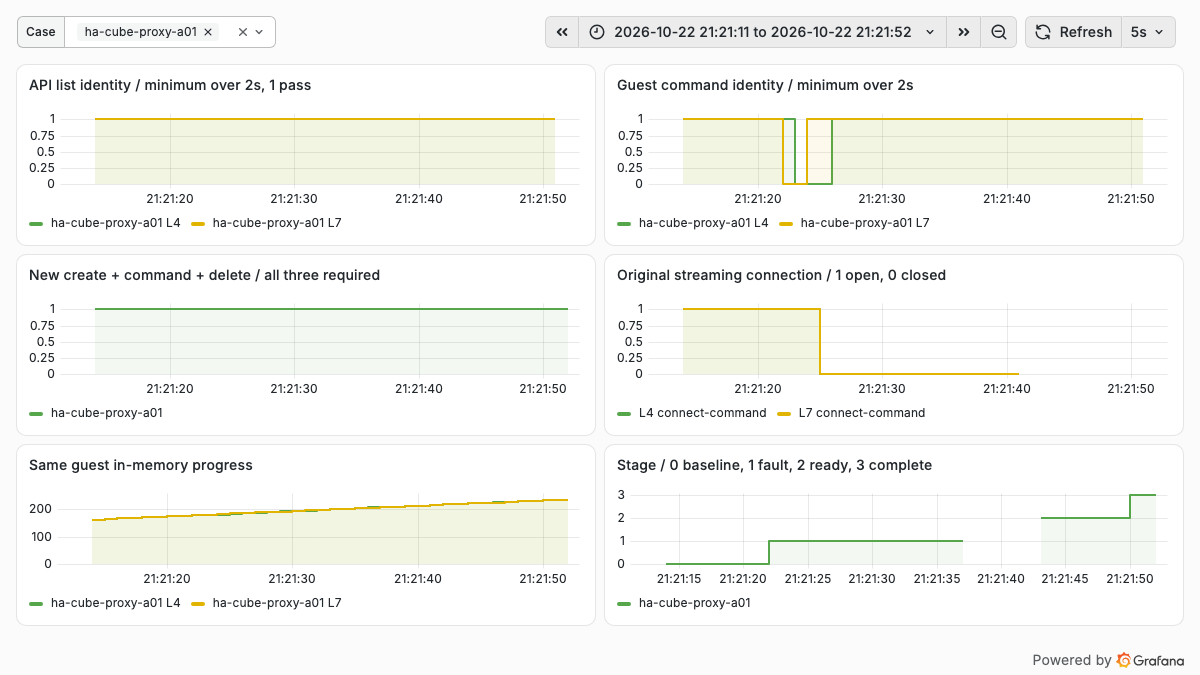
Task: Toggle L4 connect-command legend series
Action: (703, 413)
